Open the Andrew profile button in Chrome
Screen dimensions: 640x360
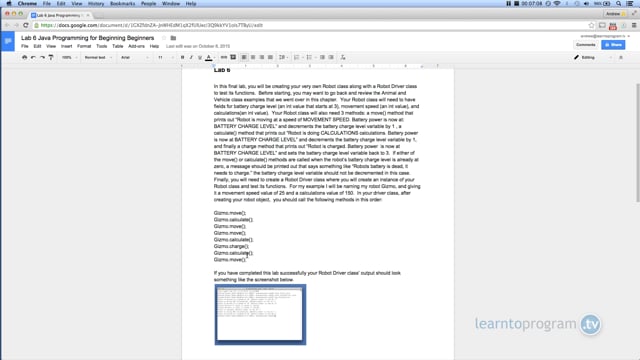click(x=616, y=14)
